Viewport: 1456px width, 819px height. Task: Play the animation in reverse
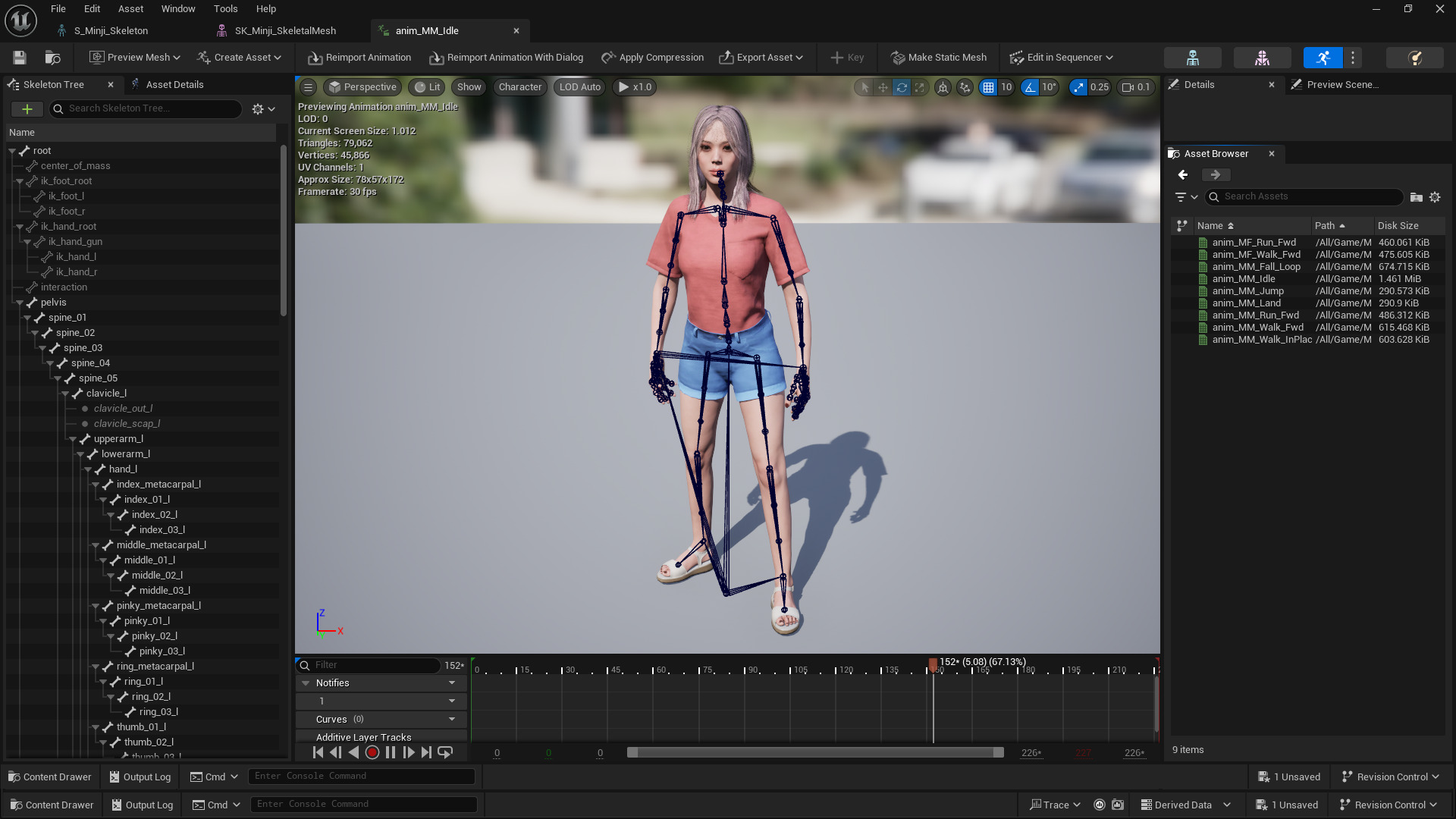tap(353, 752)
